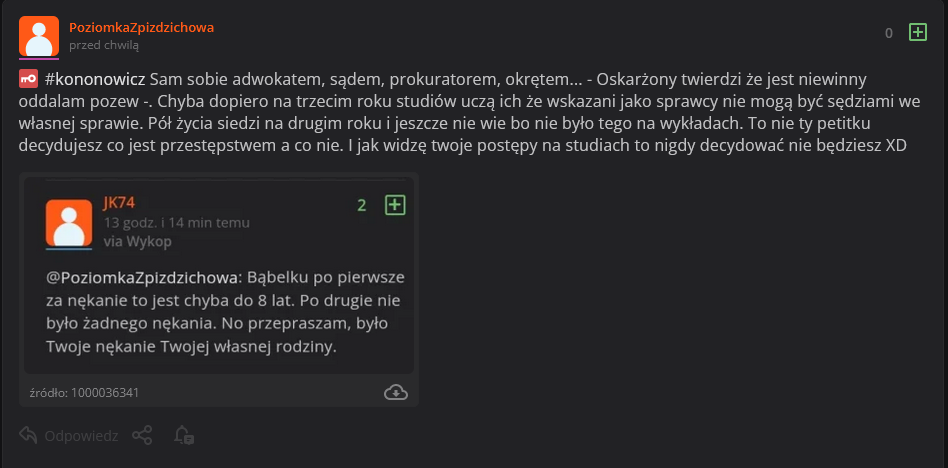Upvote the embedded JK74 comment
The width and height of the screenshot is (948, 468).
(395, 205)
